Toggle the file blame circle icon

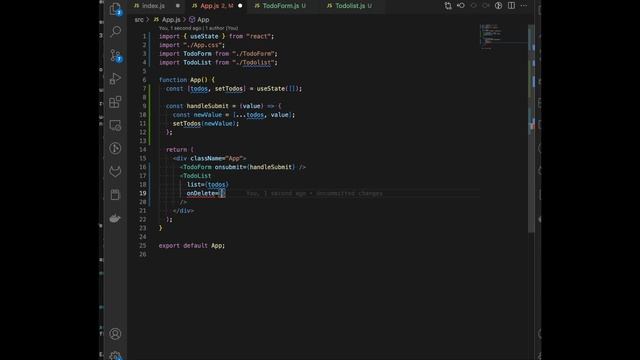[x=498, y=6]
